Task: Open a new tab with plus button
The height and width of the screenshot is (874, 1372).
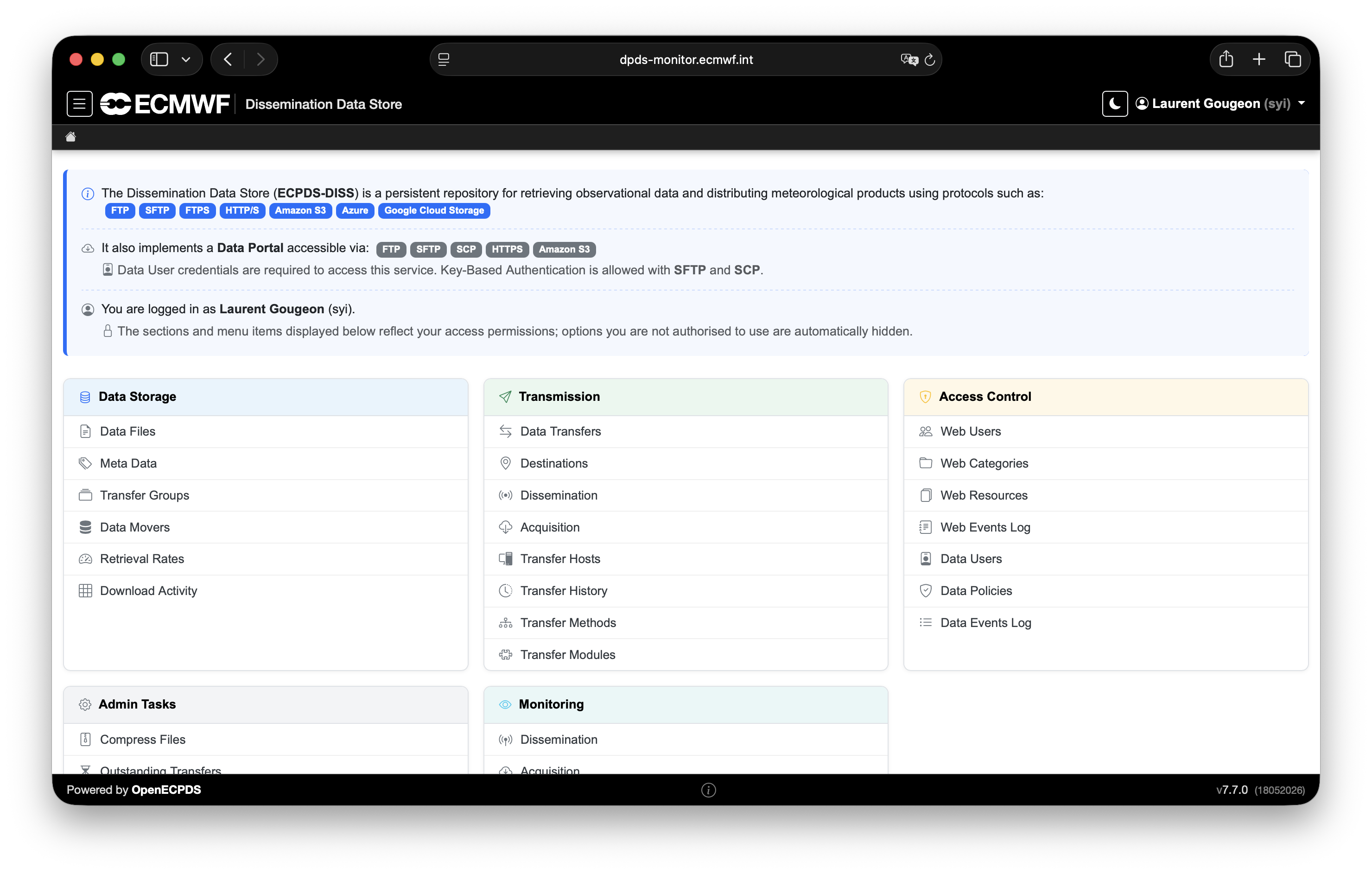Action: coord(1259,59)
